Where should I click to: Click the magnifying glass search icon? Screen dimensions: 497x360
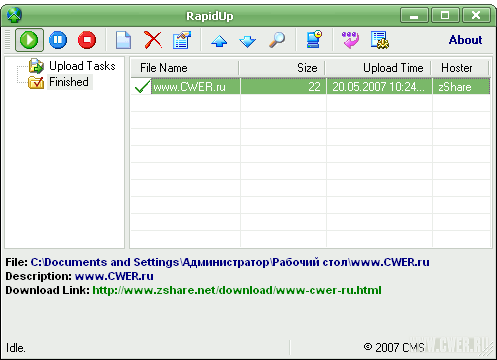[x=277, y=40]
